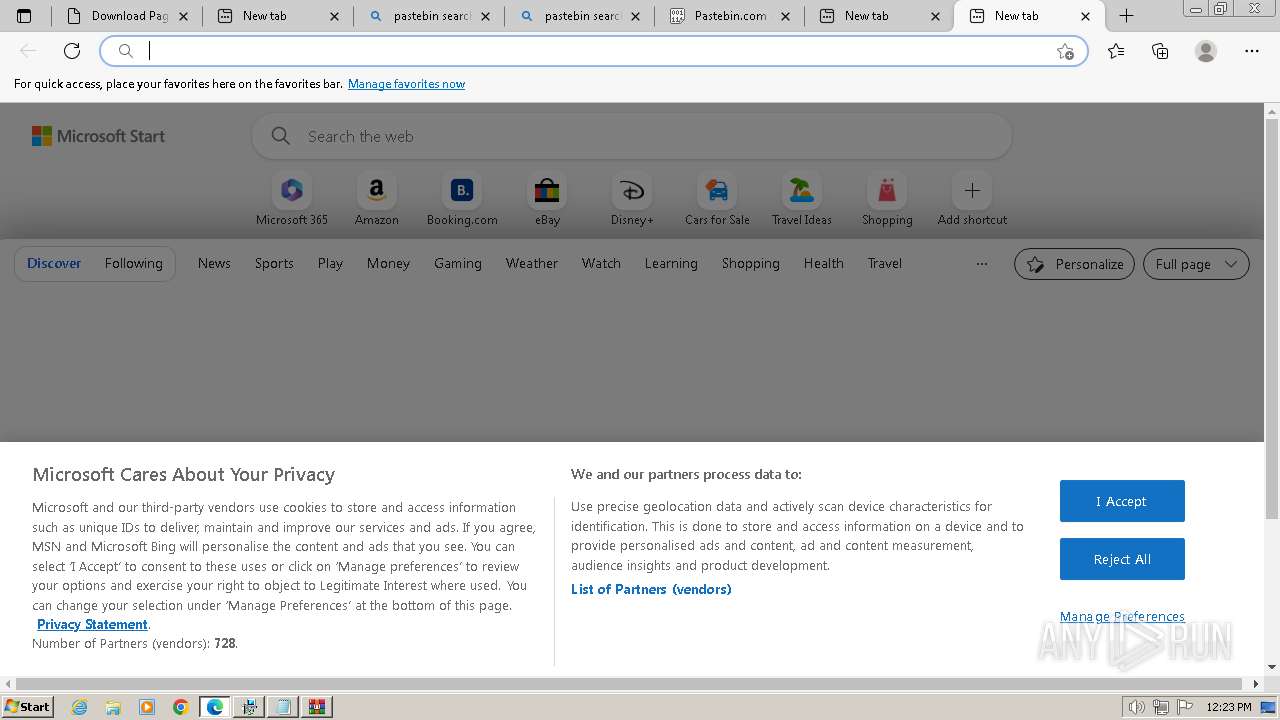1280x720 pixels.
Task: Open the Health category
Action: (x=824, y=264)
